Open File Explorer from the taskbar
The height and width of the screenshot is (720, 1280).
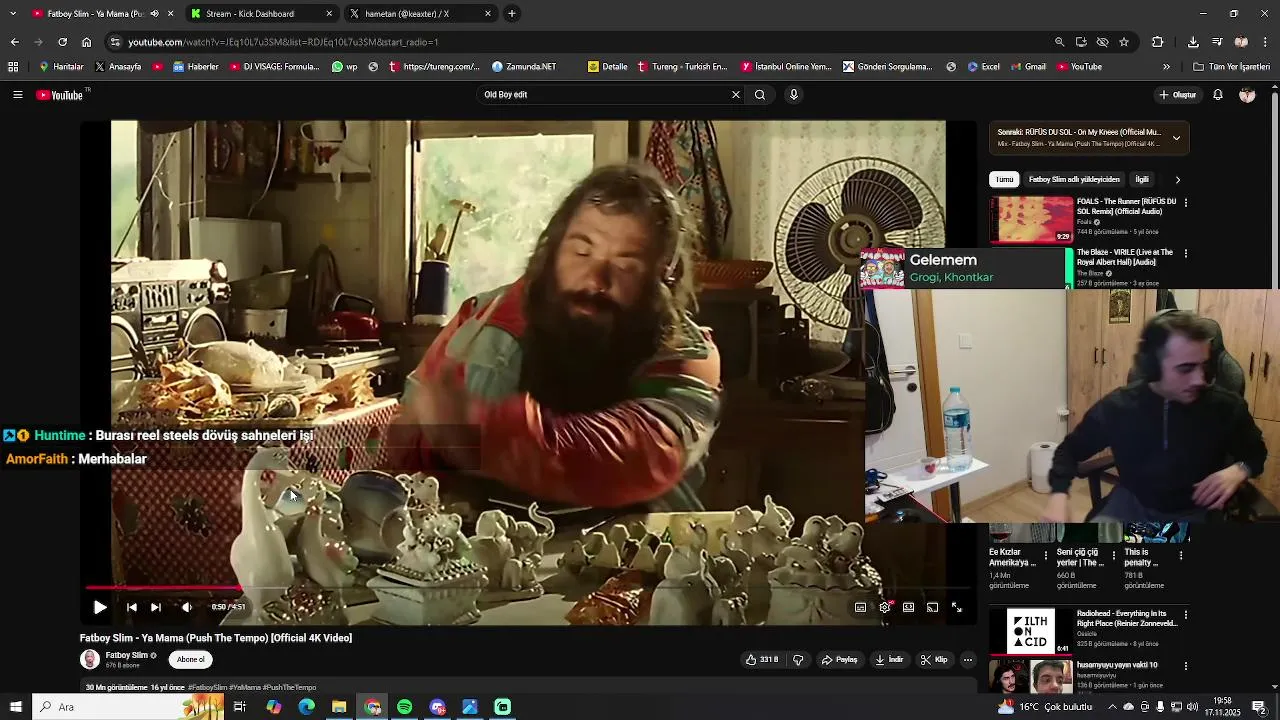point(339,707)
